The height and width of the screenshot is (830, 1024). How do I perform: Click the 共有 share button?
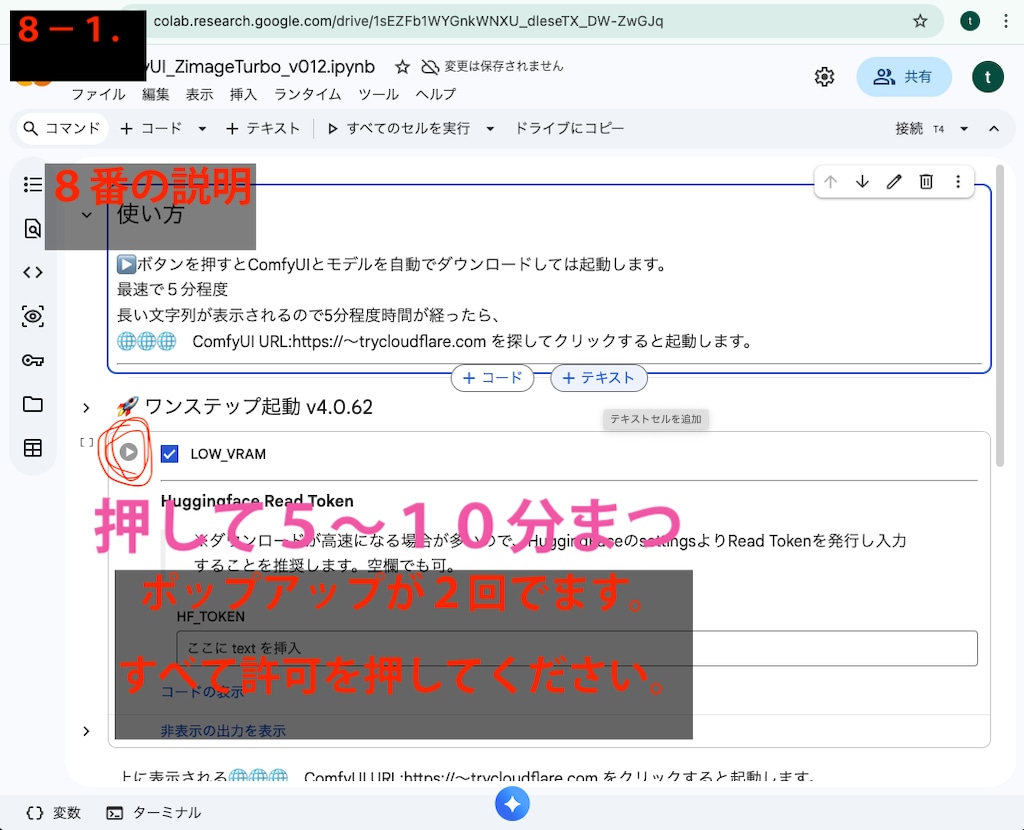904,76
